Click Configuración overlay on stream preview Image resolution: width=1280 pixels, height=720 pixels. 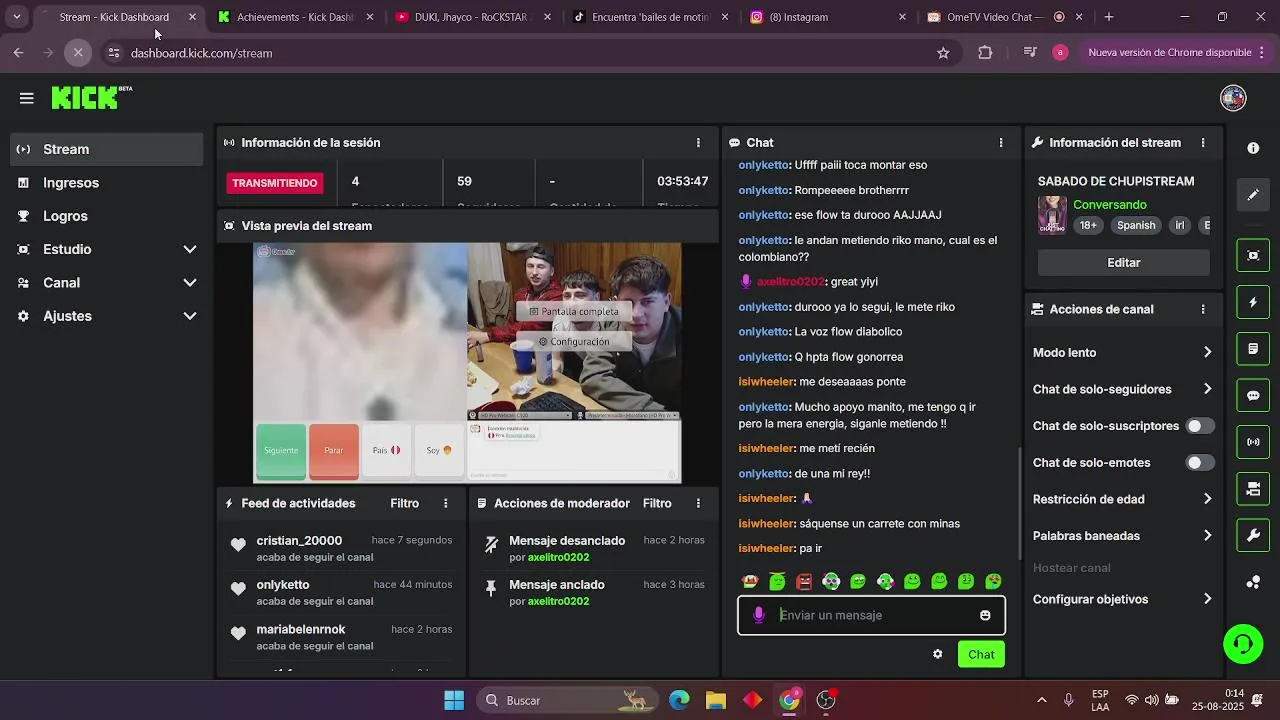tap(574, 341)
